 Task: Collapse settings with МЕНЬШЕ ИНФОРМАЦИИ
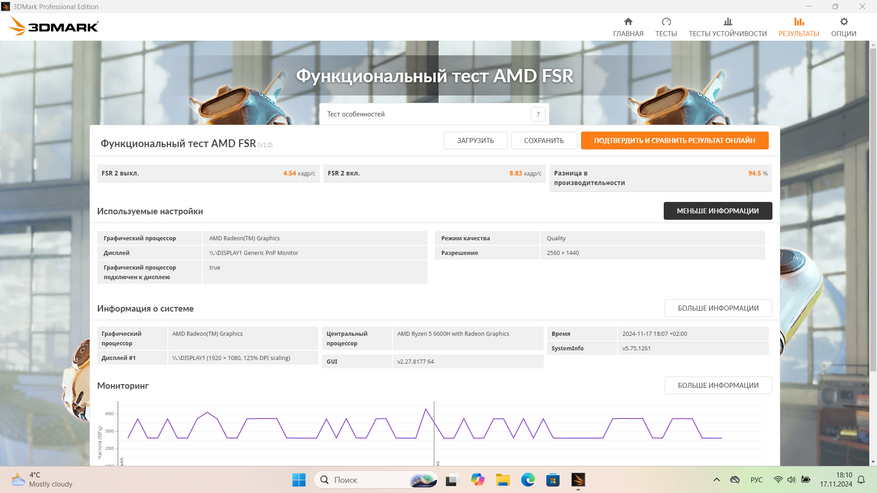tap(718, 211)
